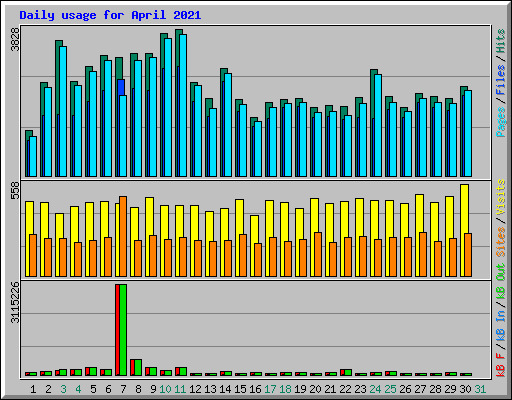Viewport: 512px width, 400px height.
Task: Click the cyan Pages bar for day 11
Action: [x=183, y=105]
